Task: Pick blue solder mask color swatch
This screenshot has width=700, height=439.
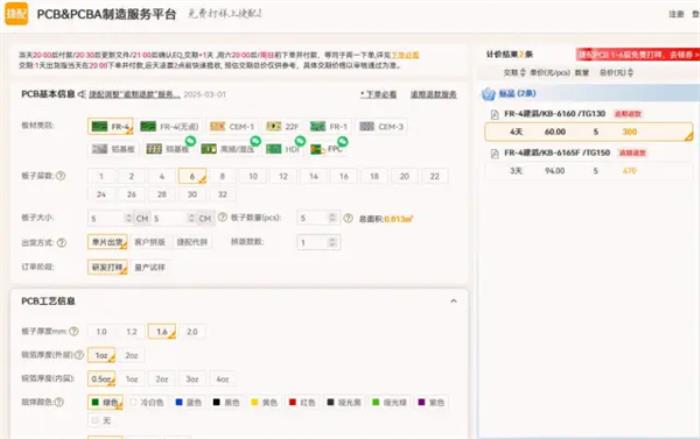Action: [x=179, y=402]
